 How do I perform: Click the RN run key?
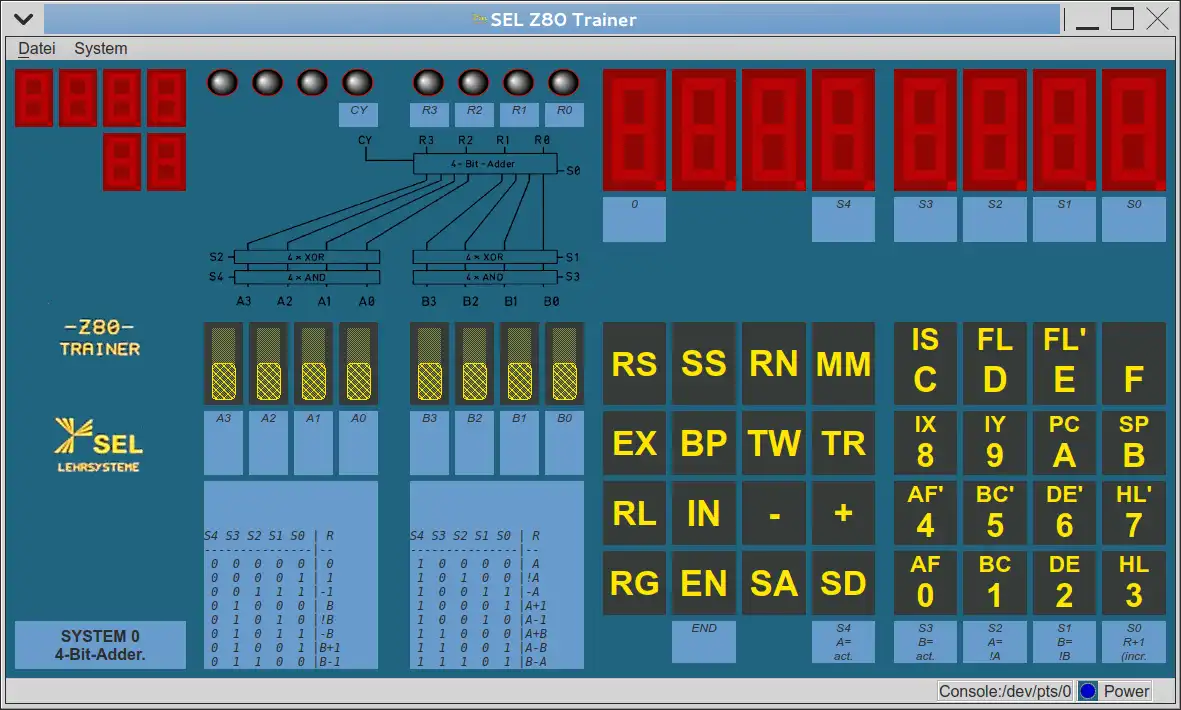[774, 364]
